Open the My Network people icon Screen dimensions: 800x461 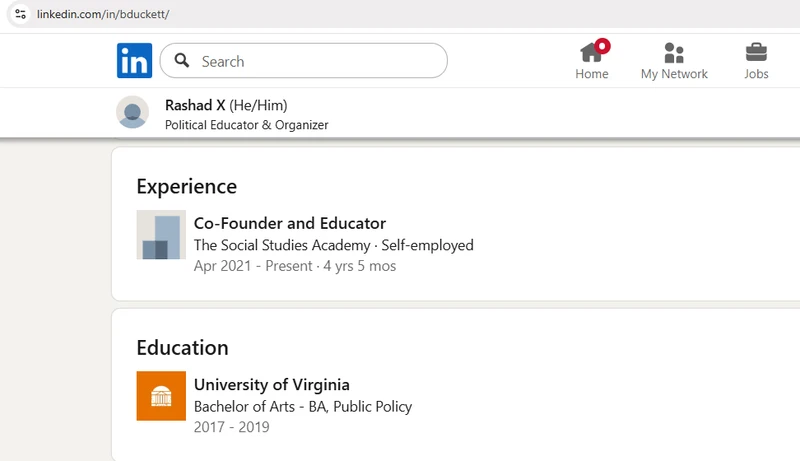[x=674, y=53]
